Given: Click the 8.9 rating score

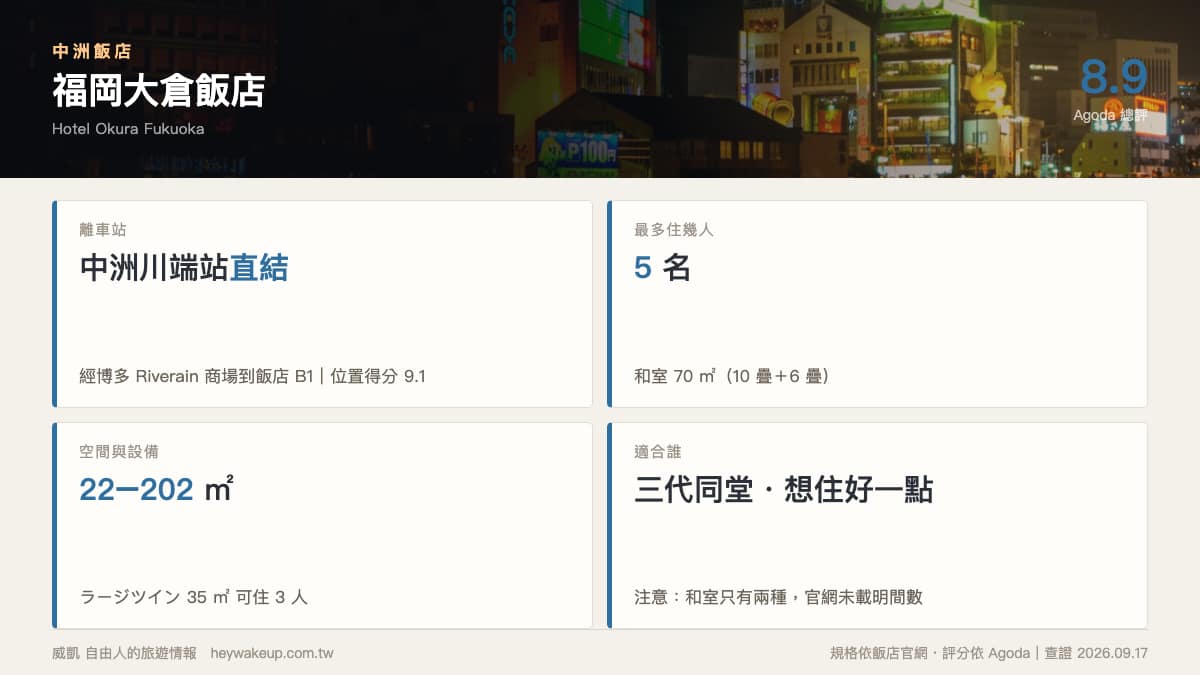Looking at the screenshot, I should (x=1114, y=77).
